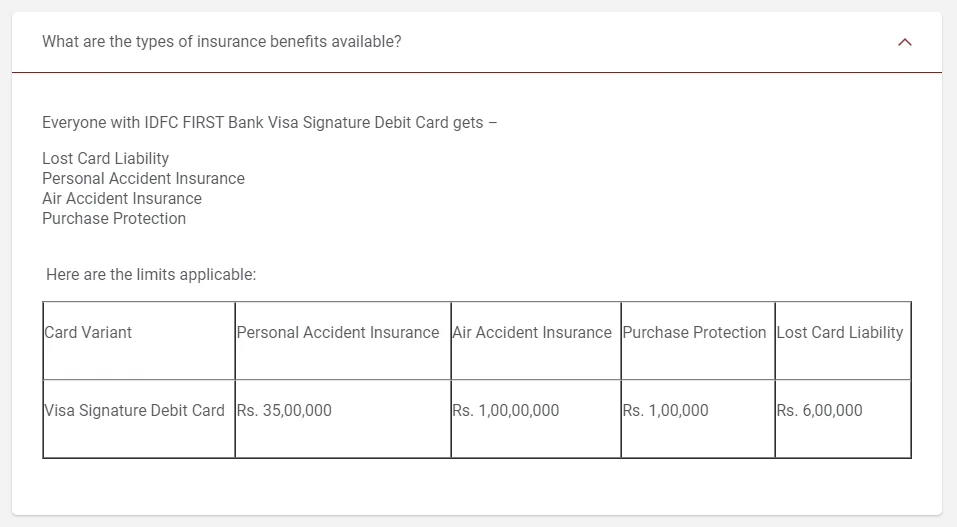Click the 'Everyone with IDFC FIRST Bank' sentence
957x527 pixels.
(270, 123)
